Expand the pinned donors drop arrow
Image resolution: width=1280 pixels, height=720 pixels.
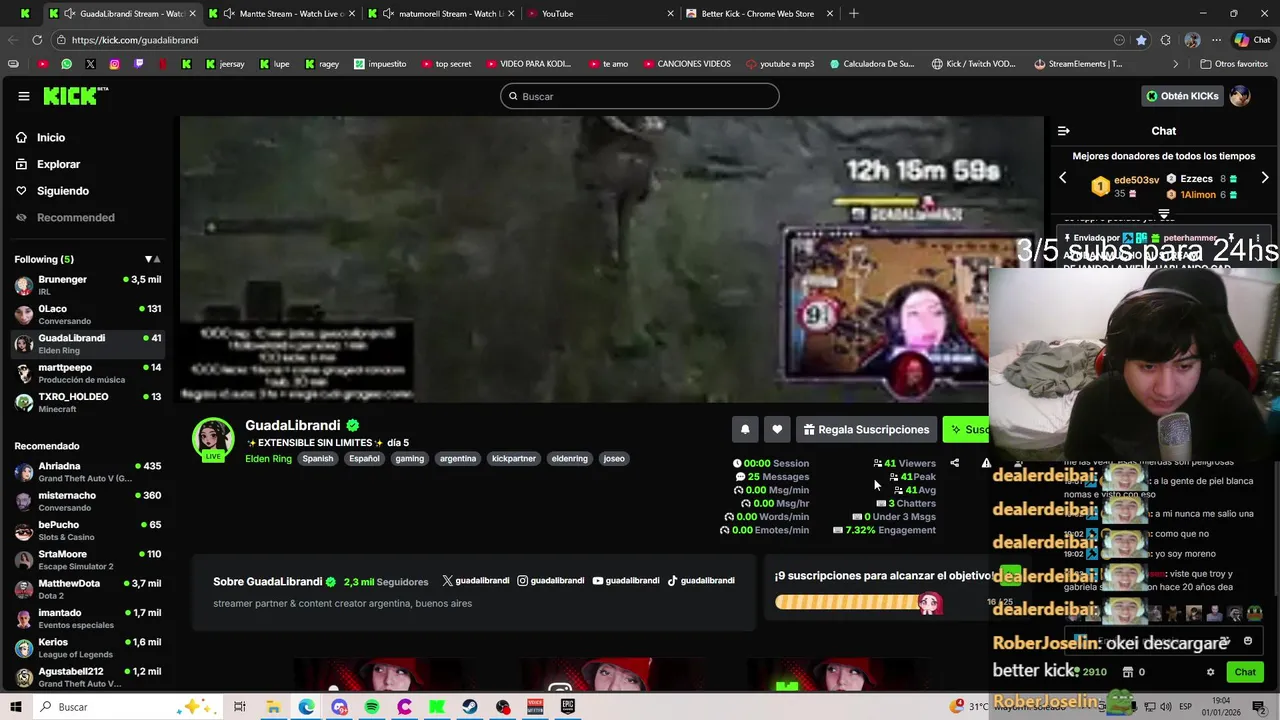(x=1164, y=214)
